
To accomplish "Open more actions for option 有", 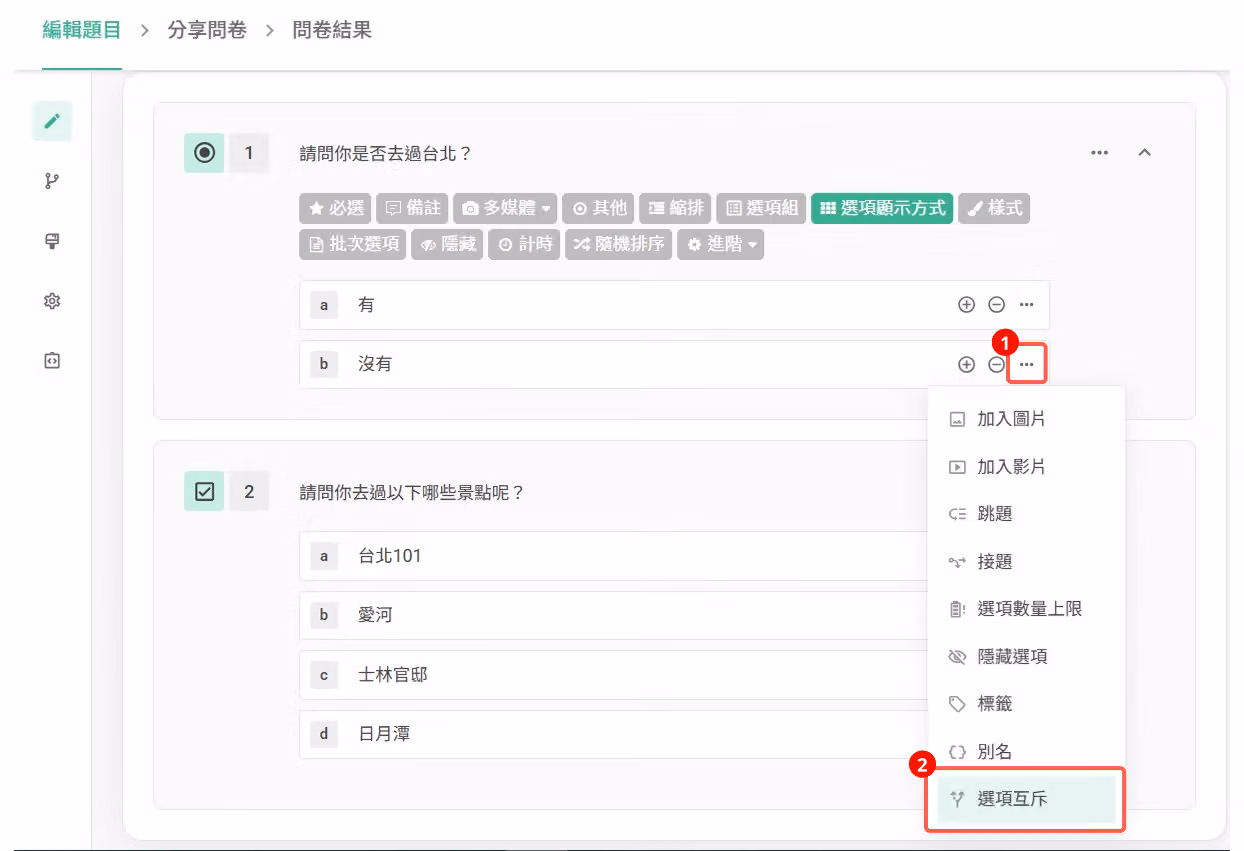I will pyautogui.click(x=1026, y=305).
